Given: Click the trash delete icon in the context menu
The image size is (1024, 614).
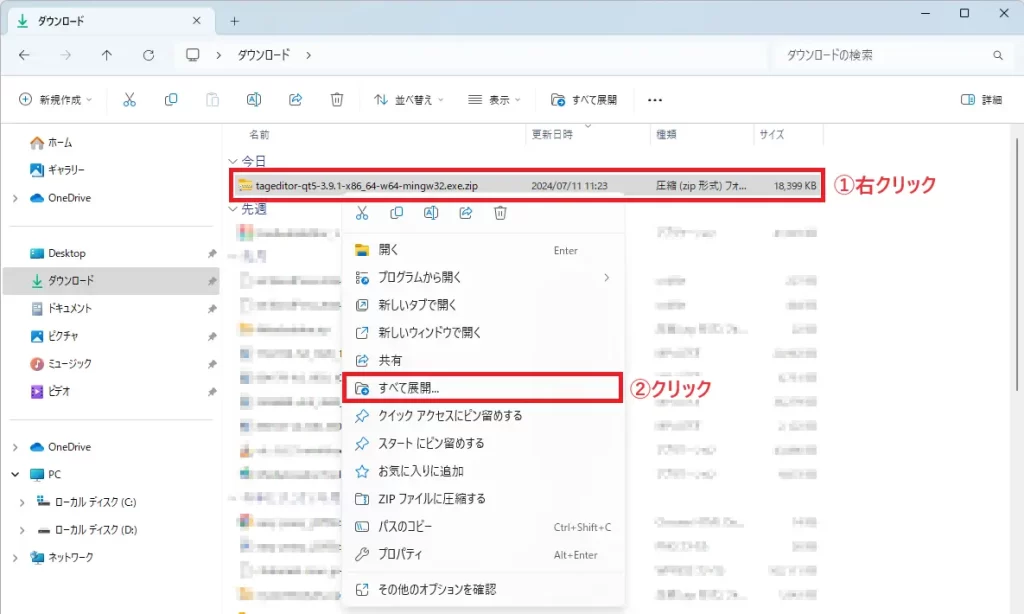Looking at the screenshot, I should (501, 213).
